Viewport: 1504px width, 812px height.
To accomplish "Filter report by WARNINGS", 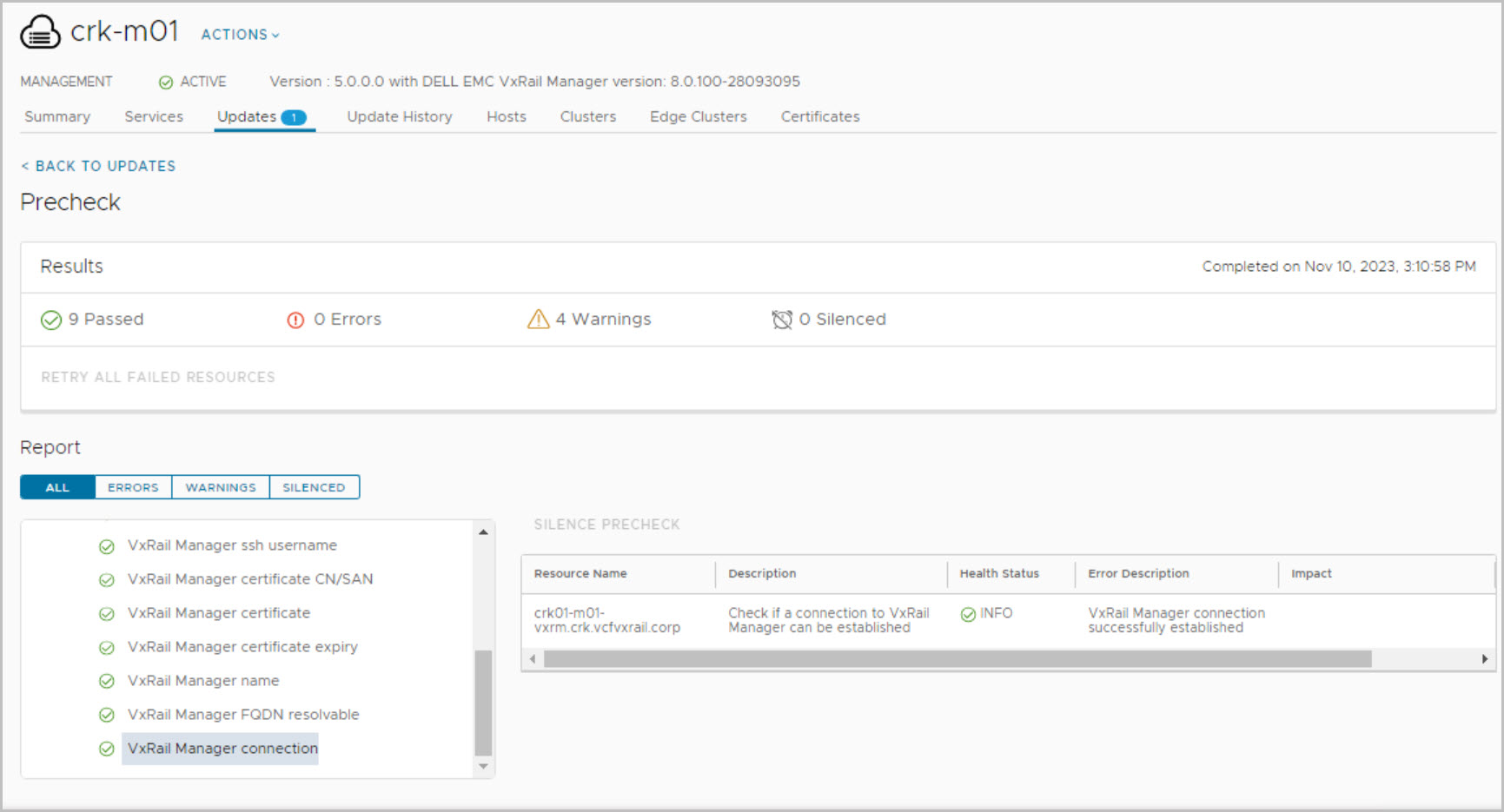I will click(x=221, y=488).
